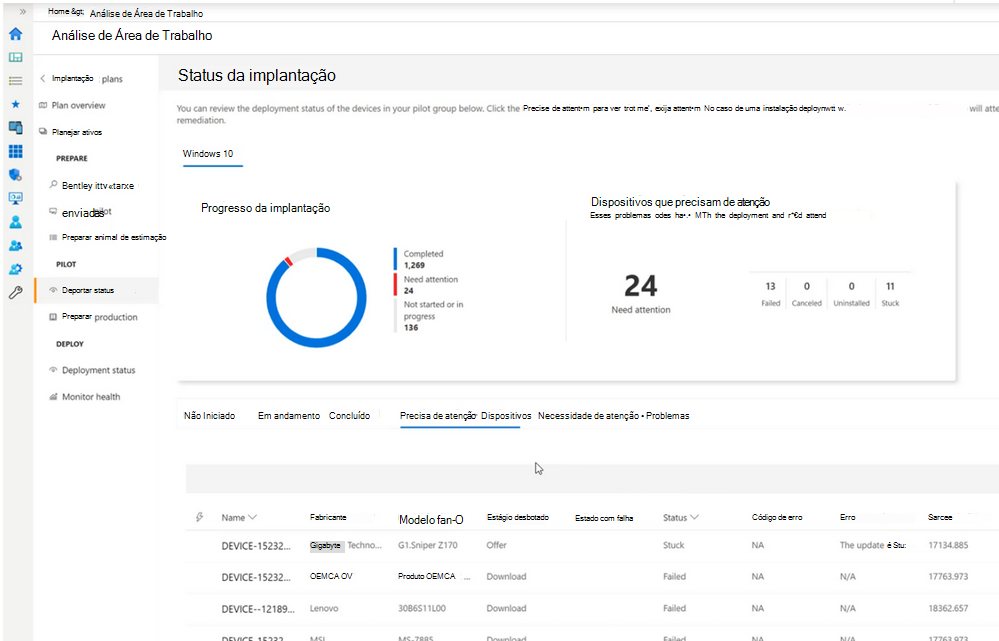999x641 pixels.
Task: Open Planejar ativos in the side menu
Action: [76, 132]
